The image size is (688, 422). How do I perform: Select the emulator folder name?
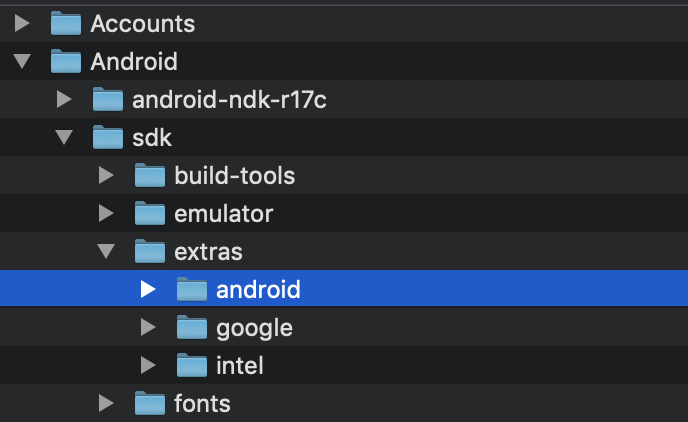point(223,213)
